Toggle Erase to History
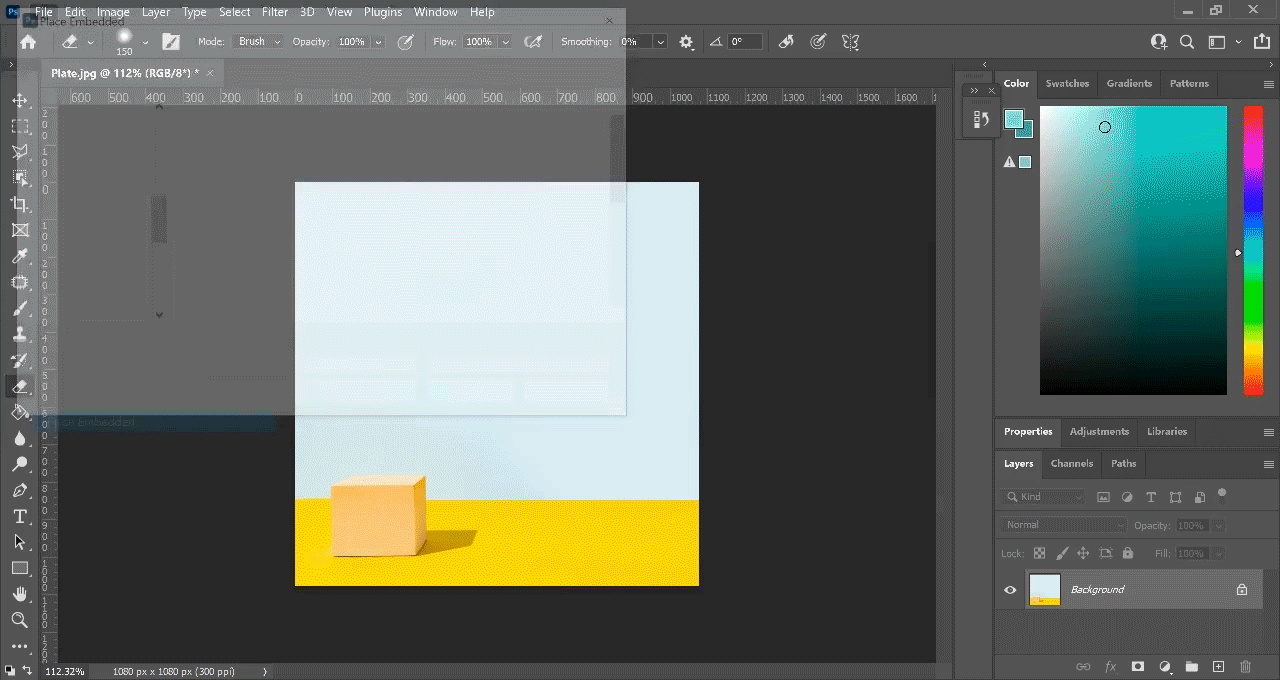Screen dimensions: 1280x680 click(x=786, y=42)
